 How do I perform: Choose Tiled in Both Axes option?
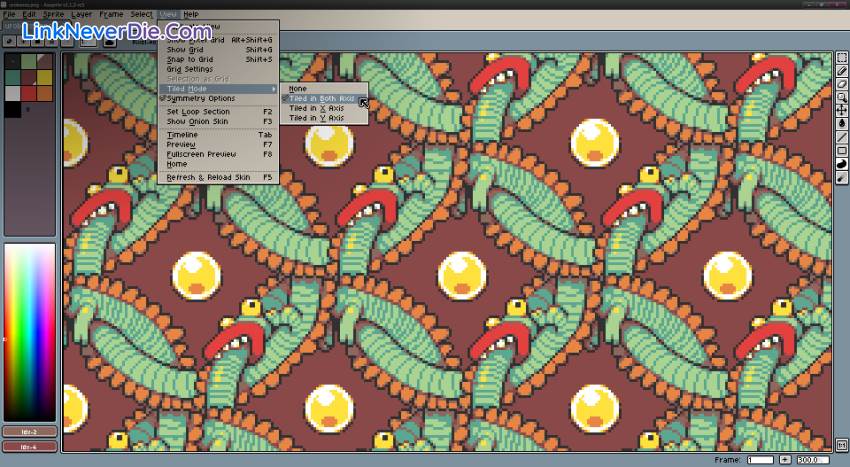(x=320, y=99)
